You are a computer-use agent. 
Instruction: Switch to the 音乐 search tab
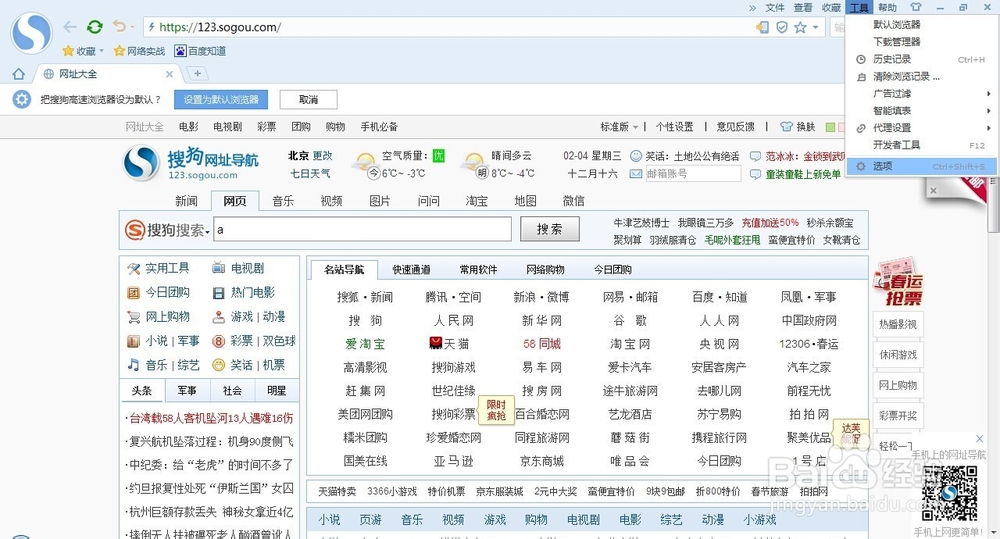click(x=283, y=201)
